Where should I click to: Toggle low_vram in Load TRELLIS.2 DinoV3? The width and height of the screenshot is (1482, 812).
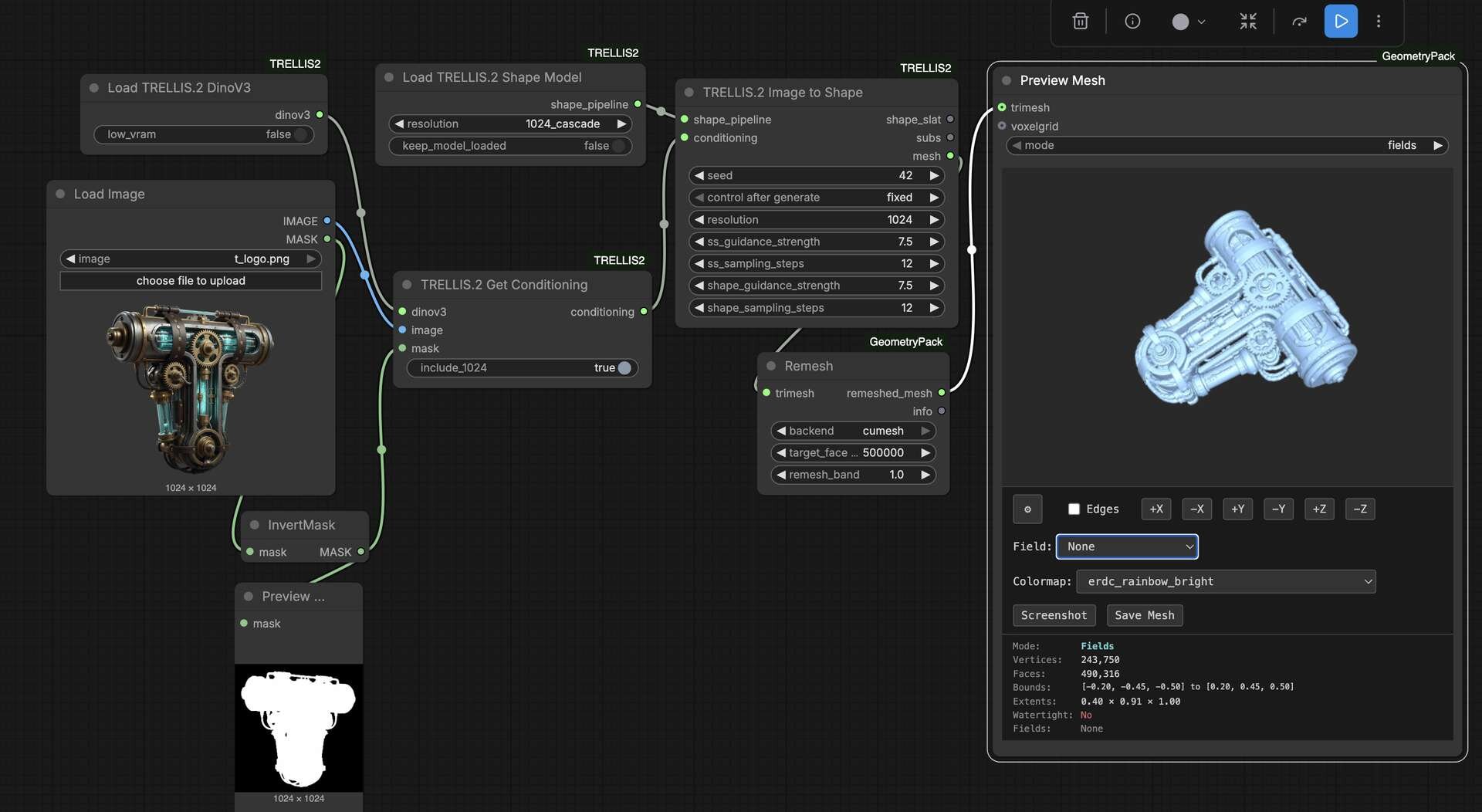tap(300, 135)
